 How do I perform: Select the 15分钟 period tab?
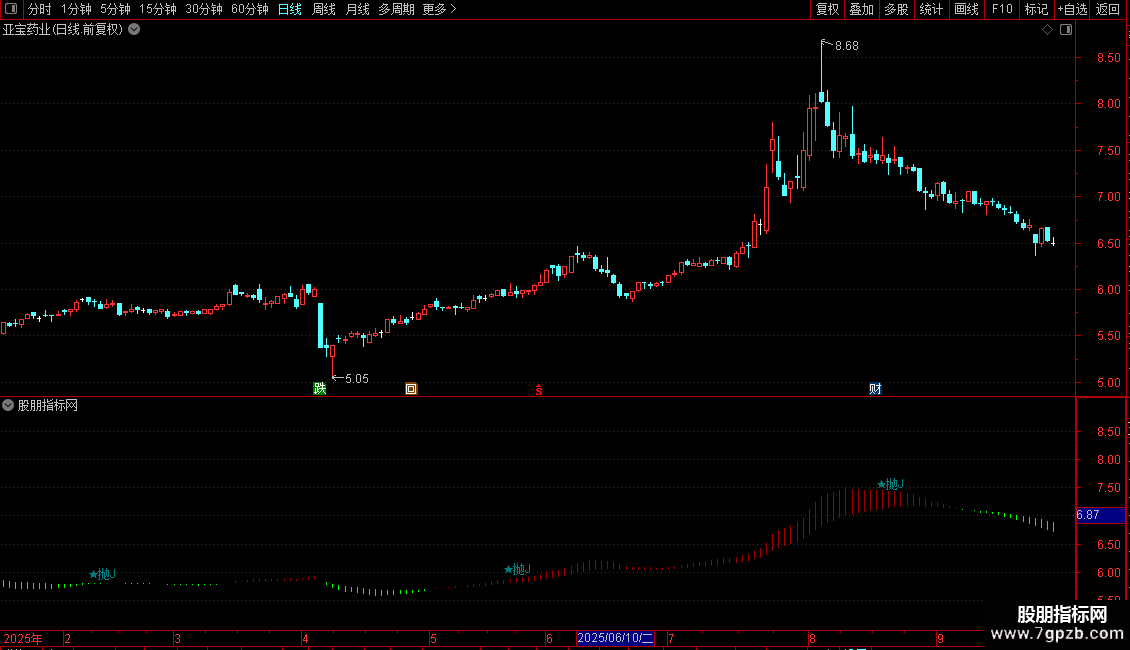pos(158,9)
